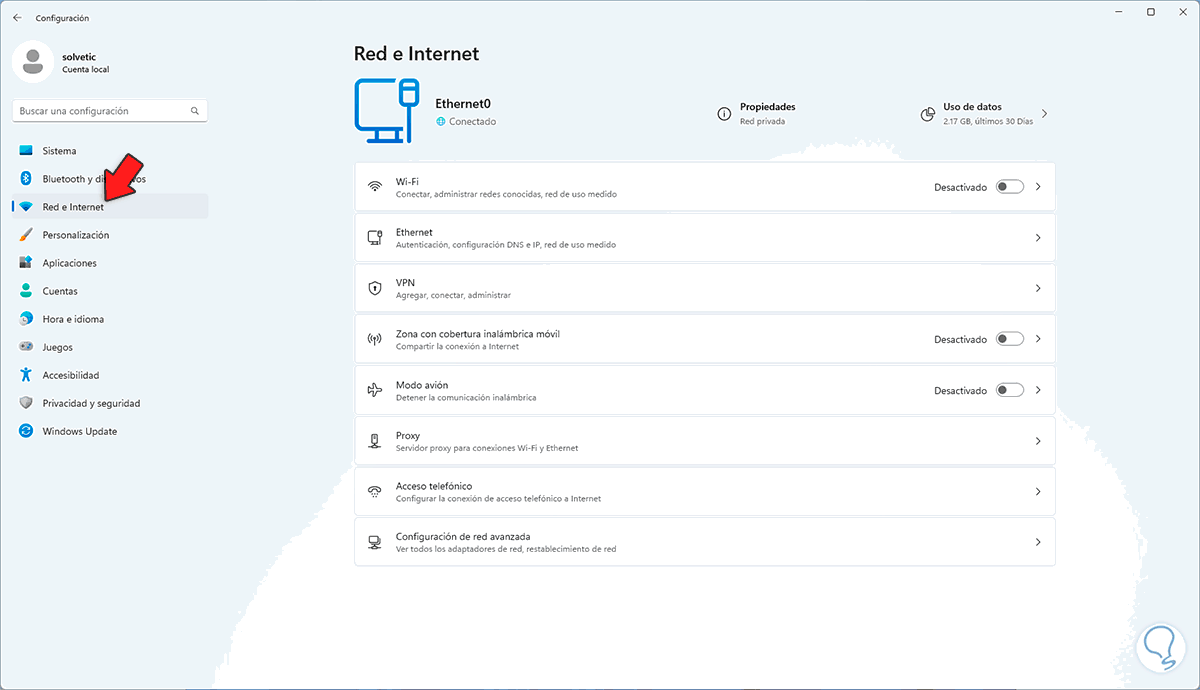Open the Proxy row chevron
This screenshot has width=1200, height=690.
coord(1038,441)
